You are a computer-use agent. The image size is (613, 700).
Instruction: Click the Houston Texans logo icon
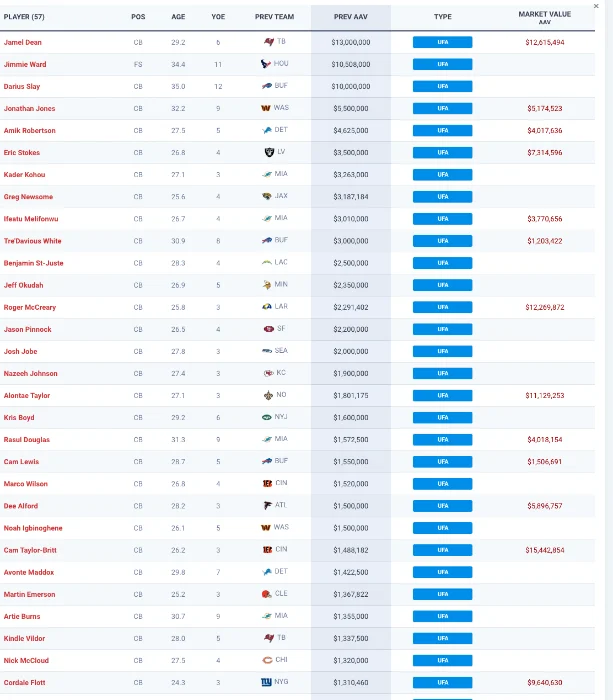tap(265, 64)
